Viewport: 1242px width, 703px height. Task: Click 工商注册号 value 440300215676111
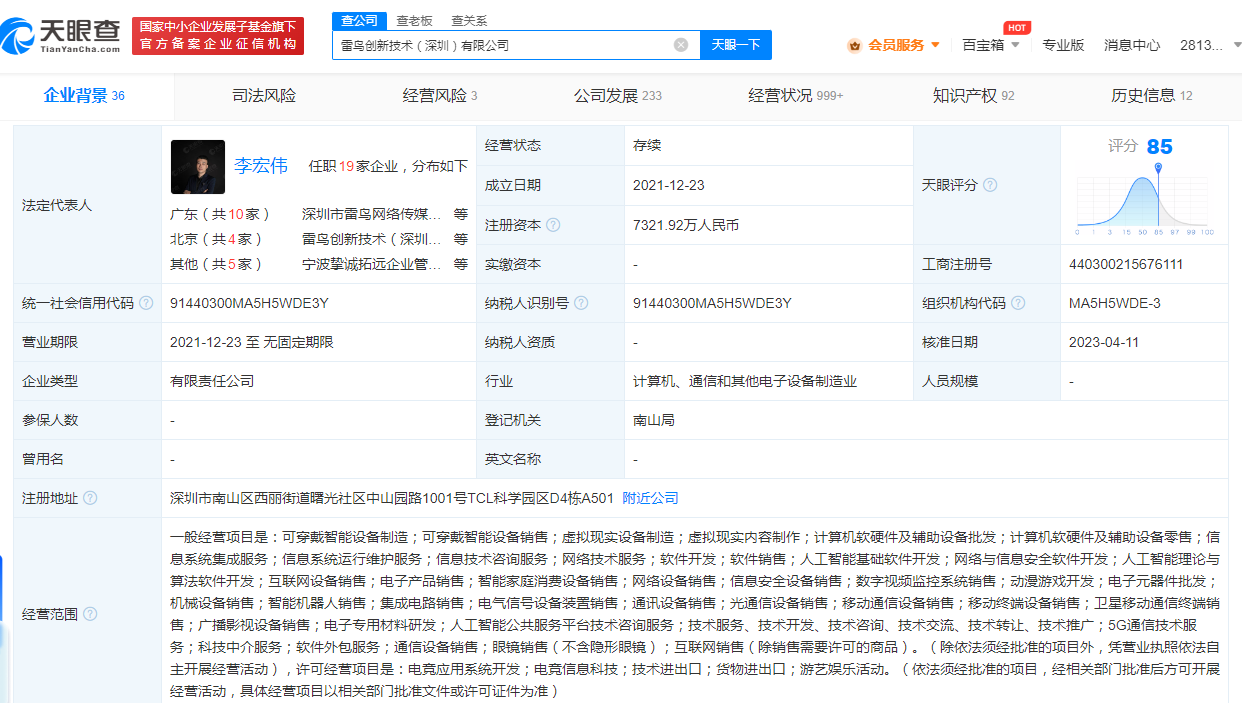pyautogui.click(x=1126, y=264)
